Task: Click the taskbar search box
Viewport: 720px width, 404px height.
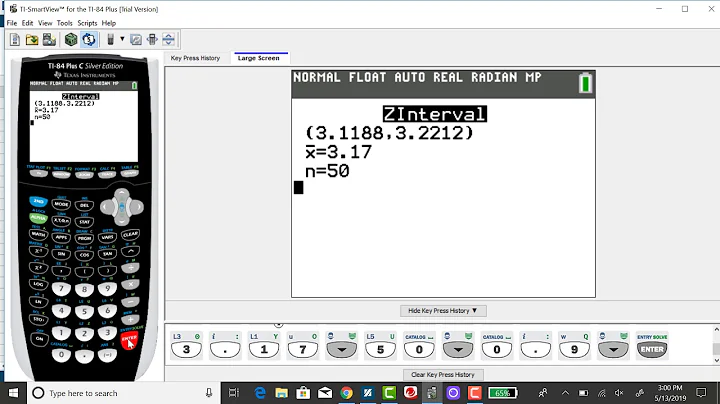Action: [x=123, y=393]
